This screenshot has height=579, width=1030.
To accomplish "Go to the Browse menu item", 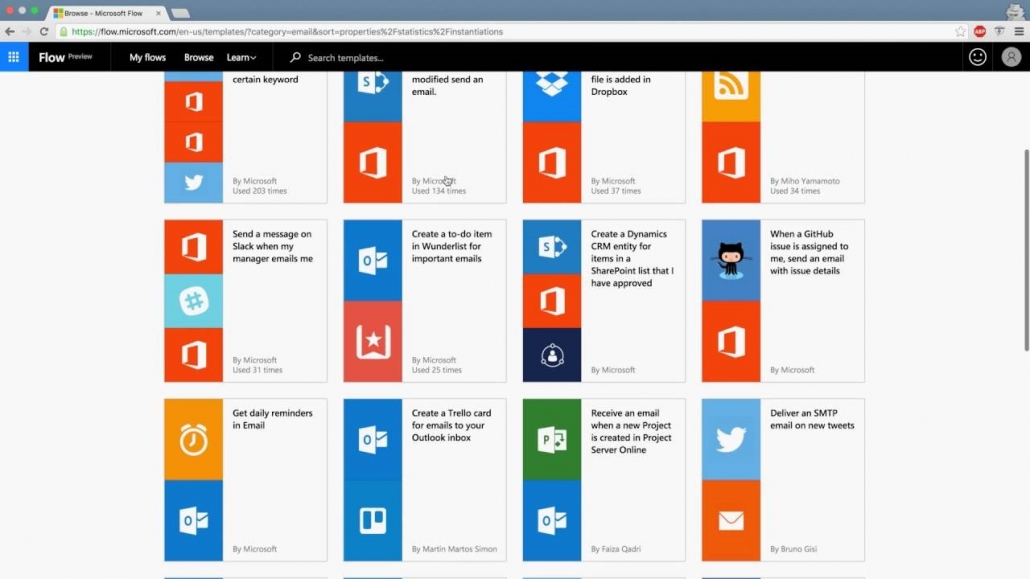I will pos(199,58).
